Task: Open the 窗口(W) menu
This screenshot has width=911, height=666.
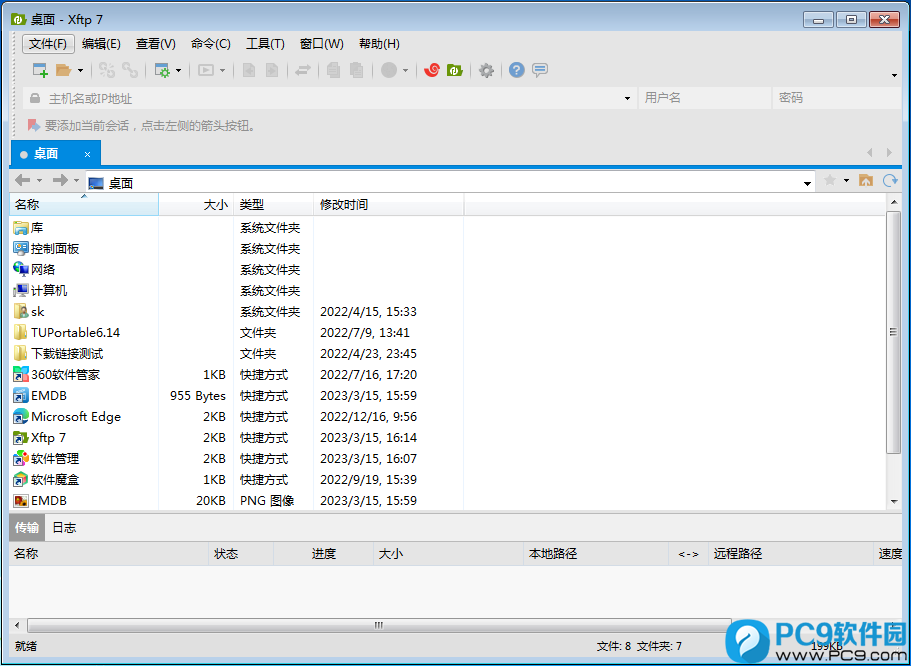Action: pos(321,44)
